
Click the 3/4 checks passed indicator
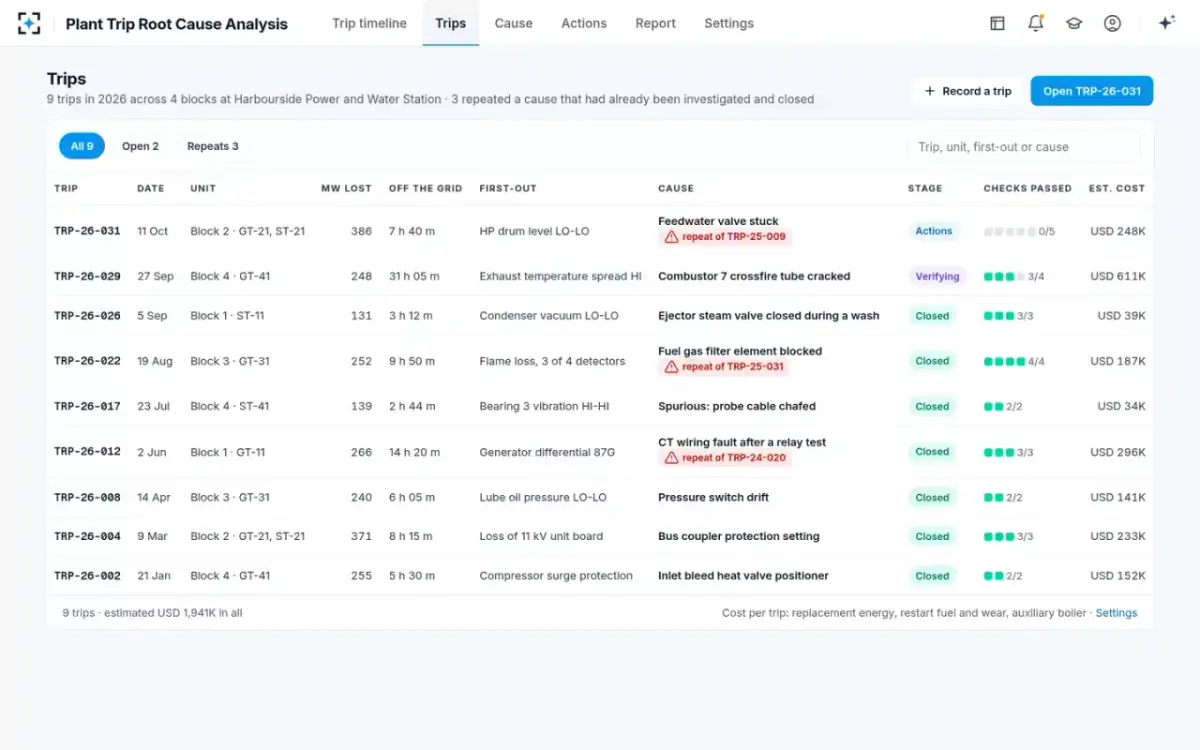point(1012,277)
